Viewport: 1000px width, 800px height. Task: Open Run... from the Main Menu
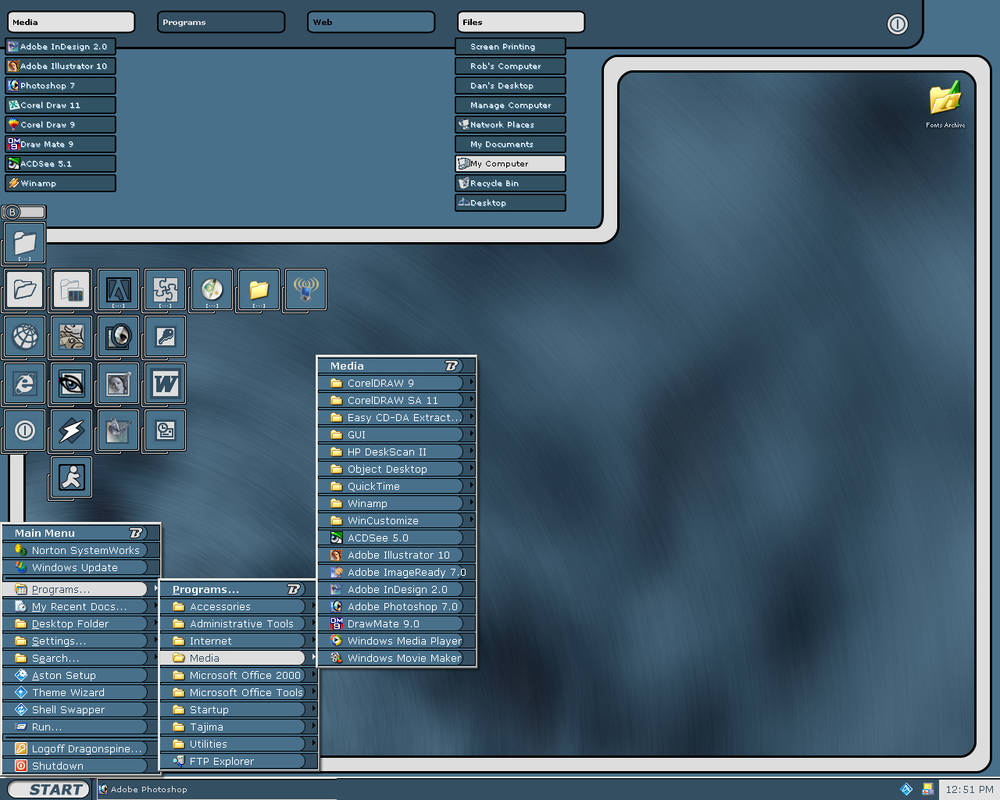tap(81, 727)
